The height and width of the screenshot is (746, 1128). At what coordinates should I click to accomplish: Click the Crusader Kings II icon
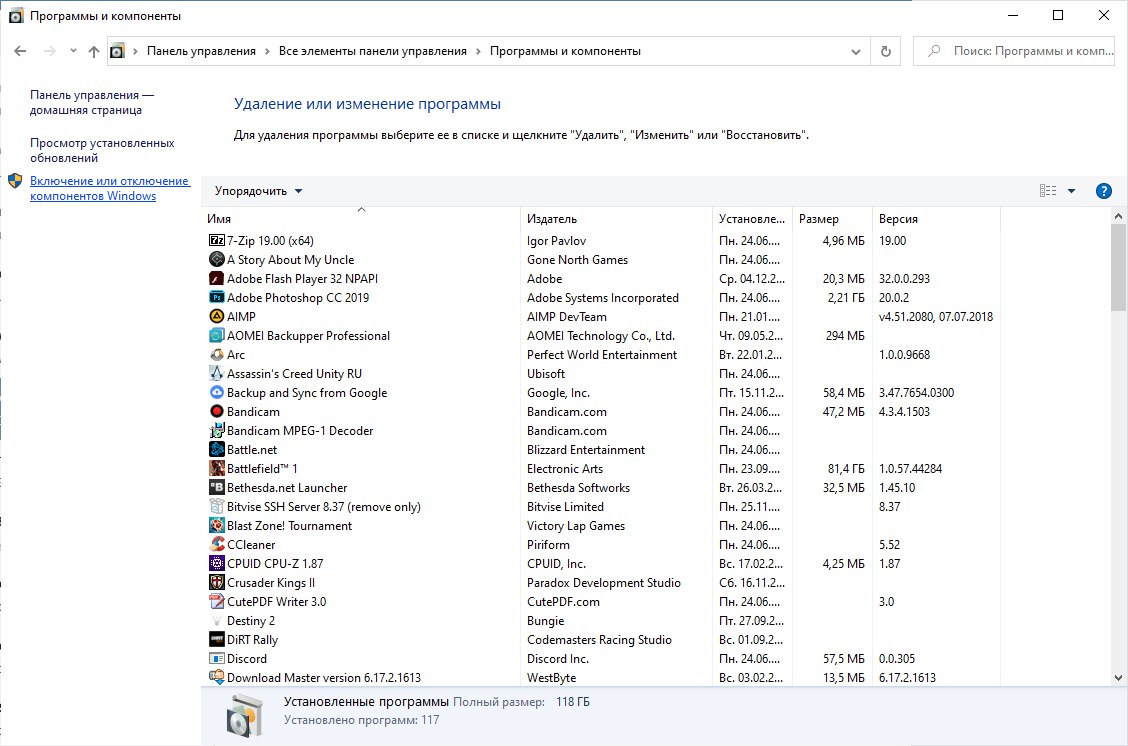(x=217, y=582)
